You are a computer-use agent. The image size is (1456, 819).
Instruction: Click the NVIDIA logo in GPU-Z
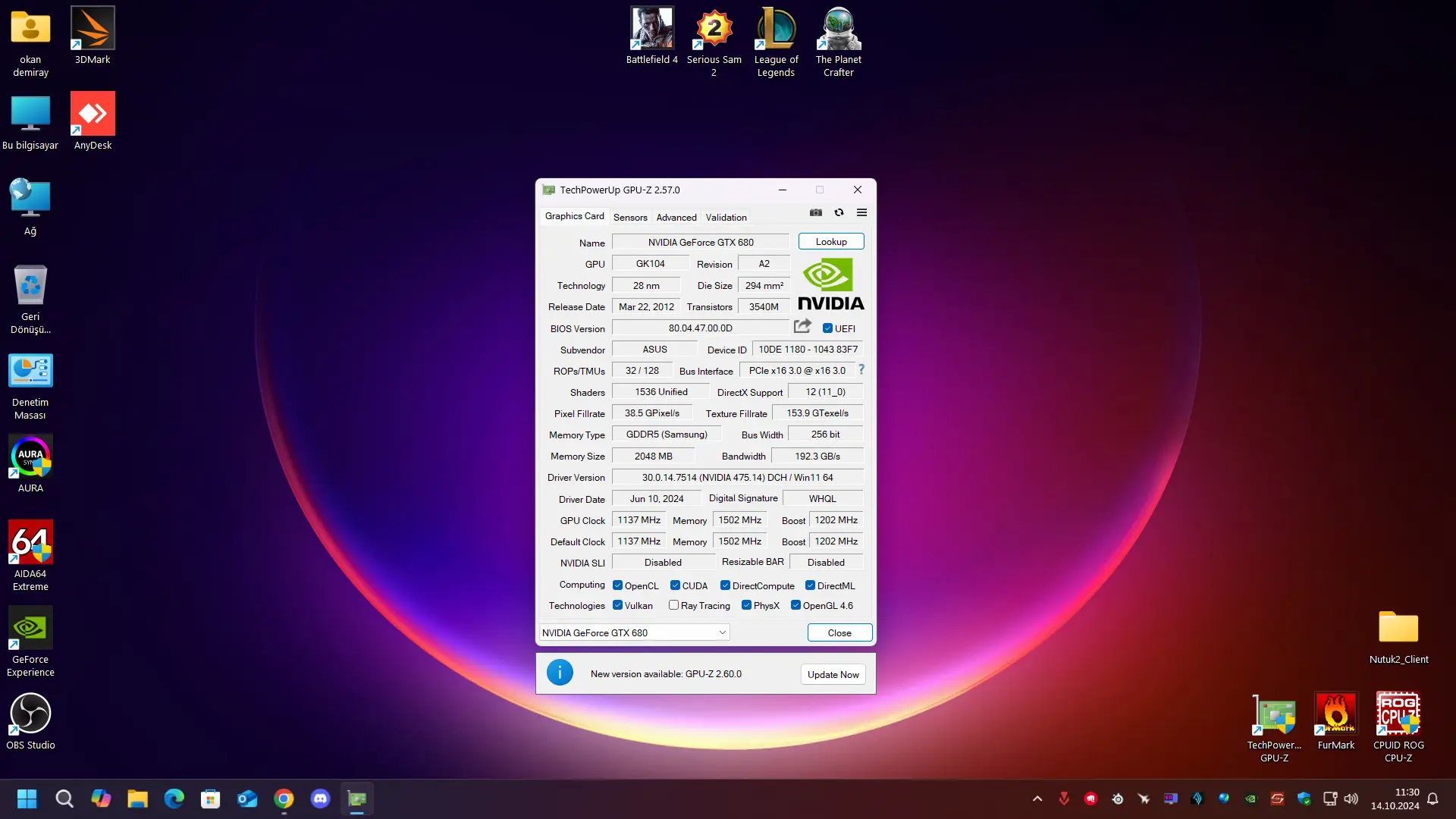pos(830,284)
